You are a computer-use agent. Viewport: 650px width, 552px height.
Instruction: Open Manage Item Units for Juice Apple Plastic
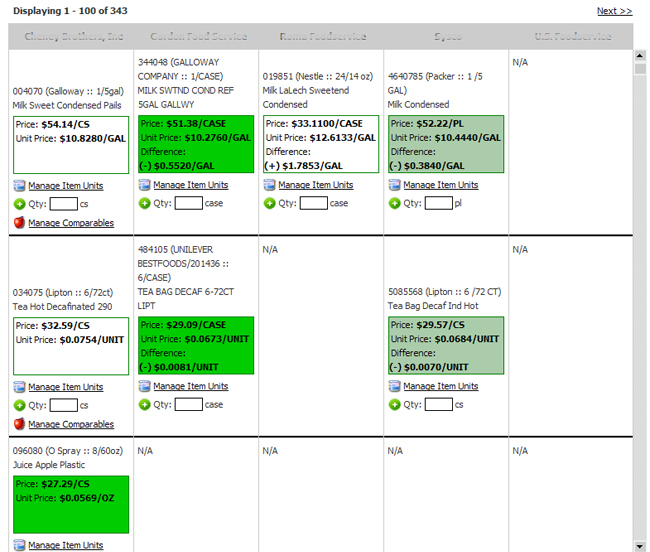click(x=65, y=545)
